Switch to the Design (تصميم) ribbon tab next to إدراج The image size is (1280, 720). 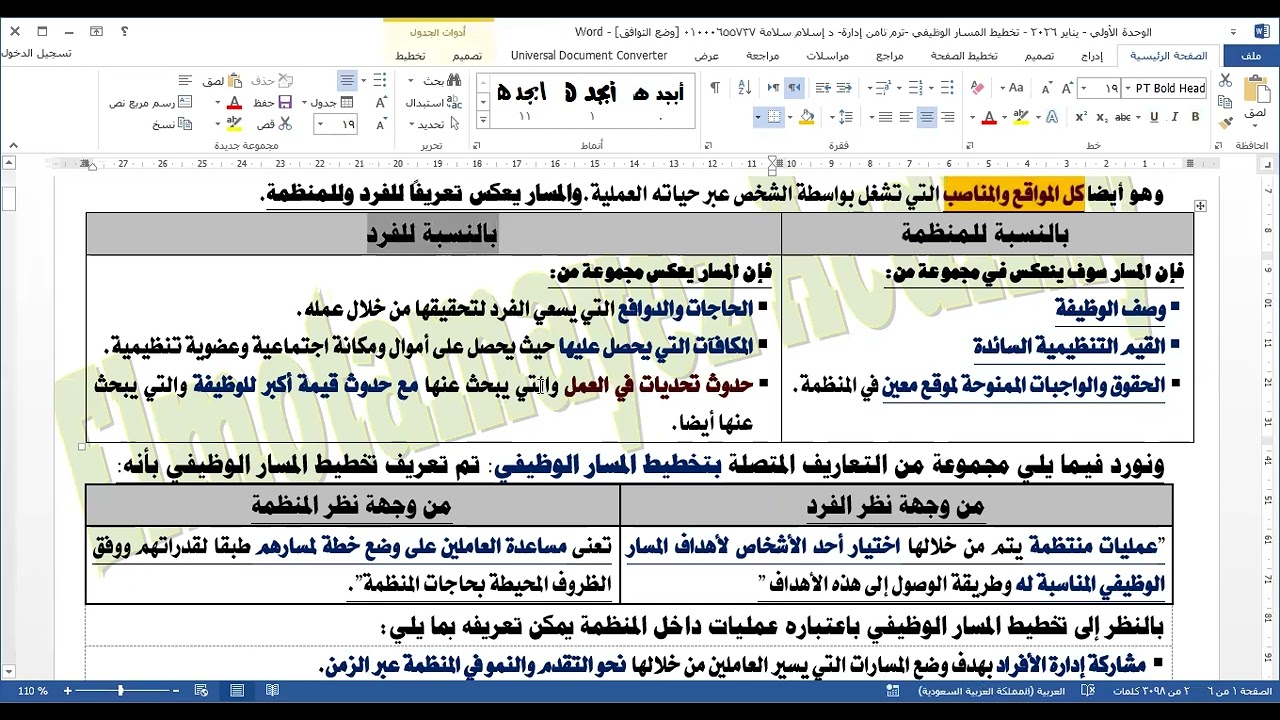[1039, 56]
